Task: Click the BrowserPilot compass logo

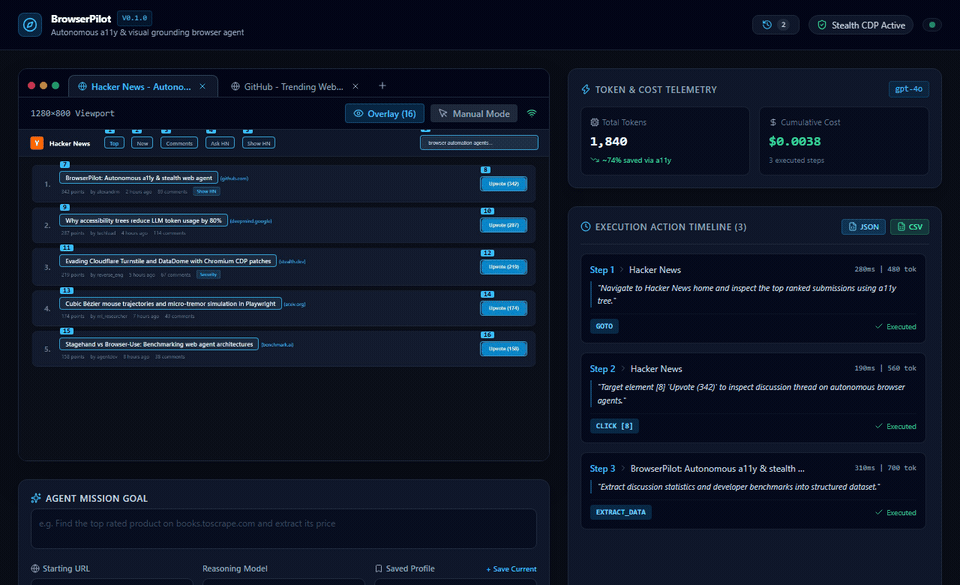Action: click(30, 25)
